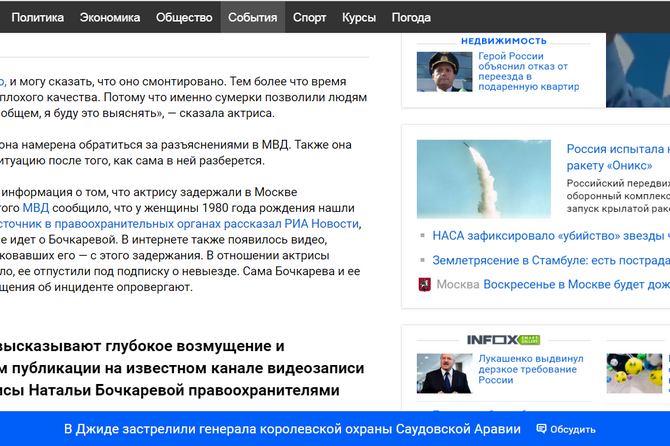Follow the МВД link in the article

[x=35, y=208]
